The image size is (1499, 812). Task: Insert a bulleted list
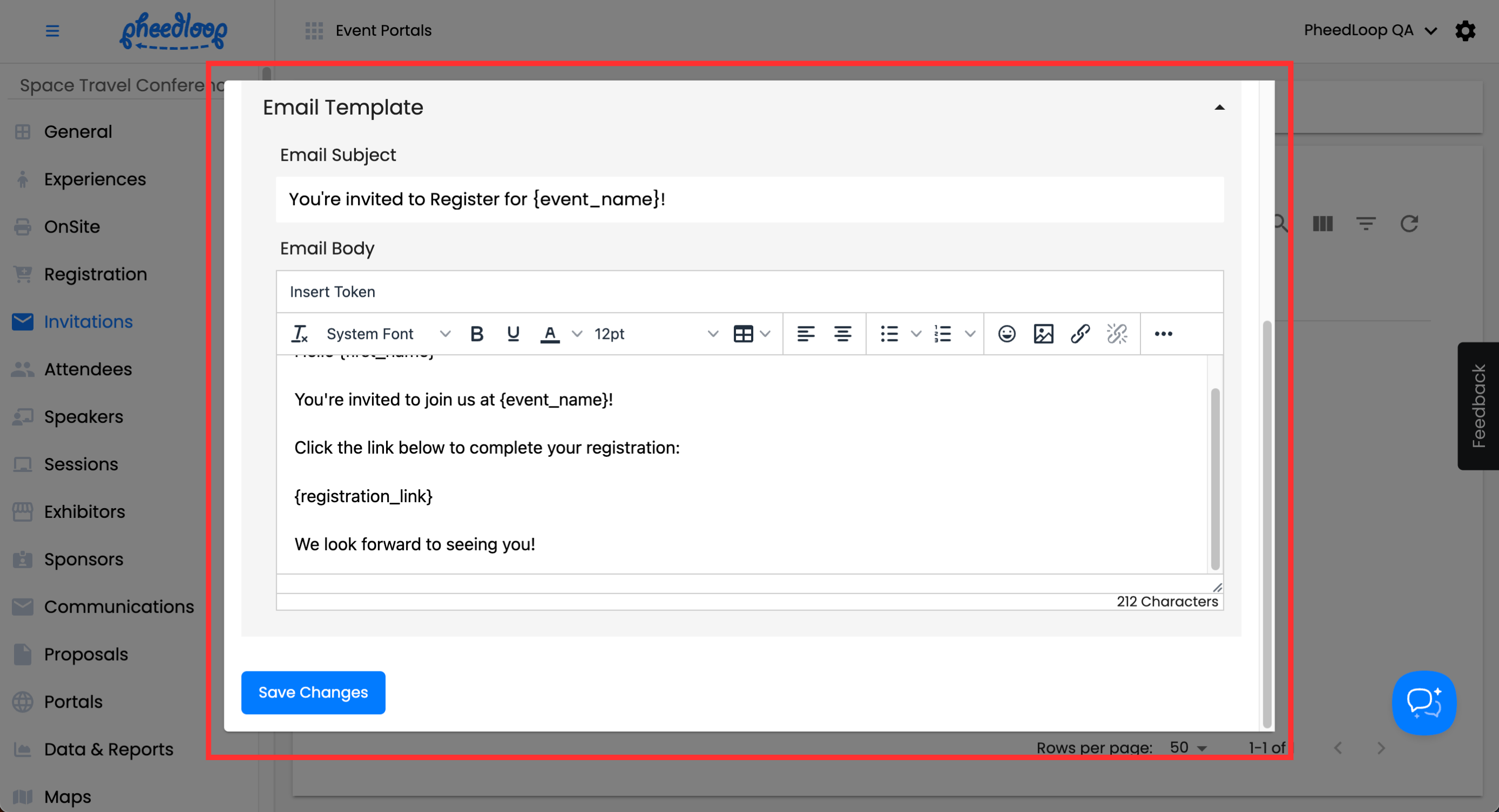click(x=889, y=334)
